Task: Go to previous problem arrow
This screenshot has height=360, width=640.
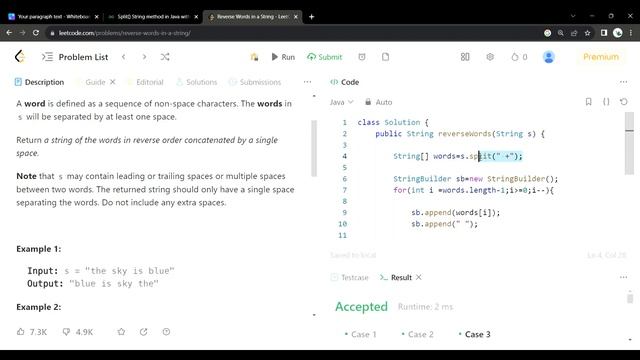Action: pyautogui.click(x=124, y=57)
